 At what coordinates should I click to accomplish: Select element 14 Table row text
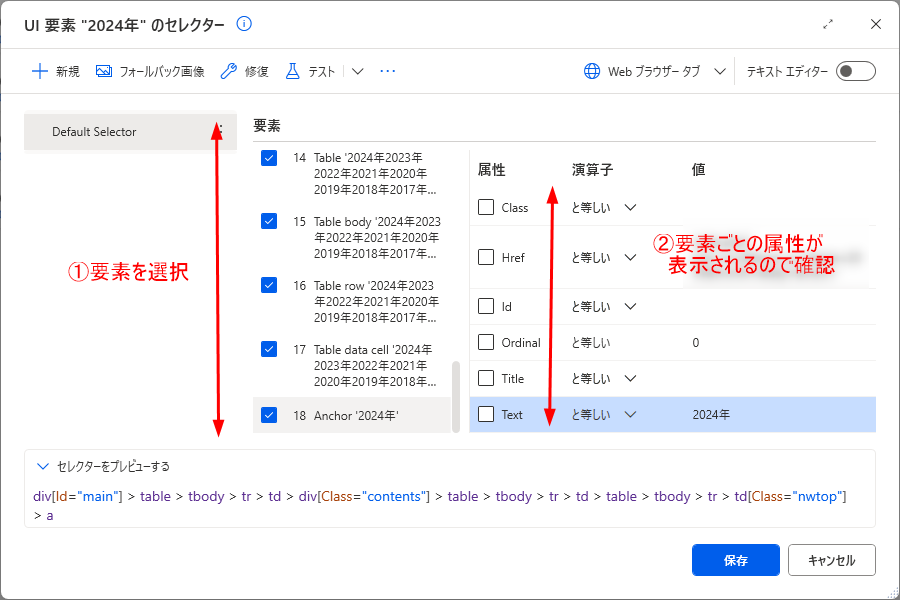tap(375, 173)
